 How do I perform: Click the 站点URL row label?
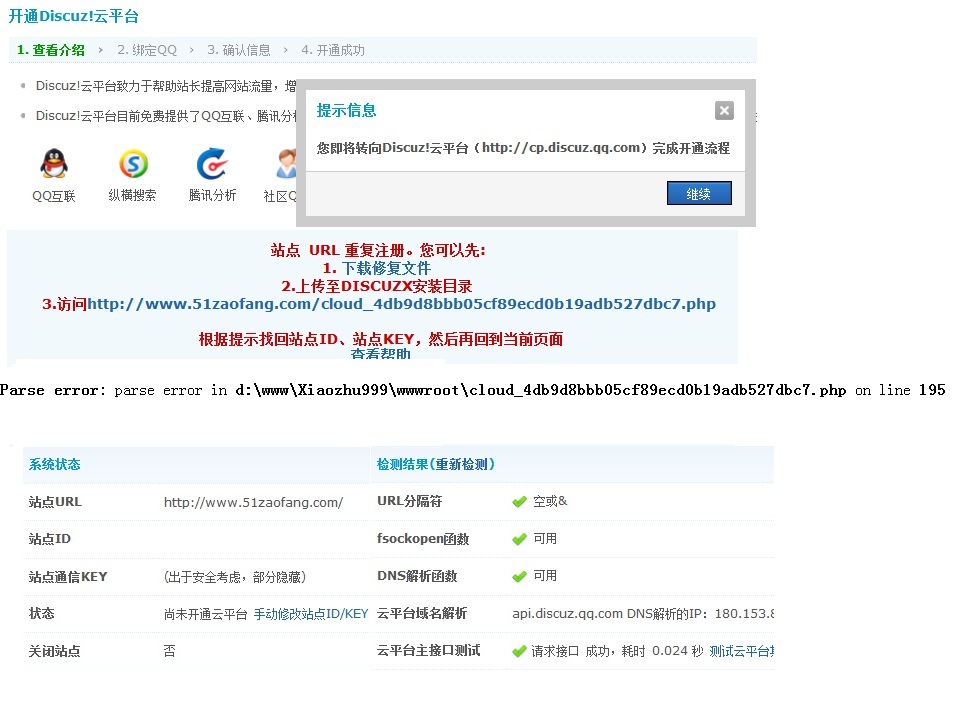55,502
